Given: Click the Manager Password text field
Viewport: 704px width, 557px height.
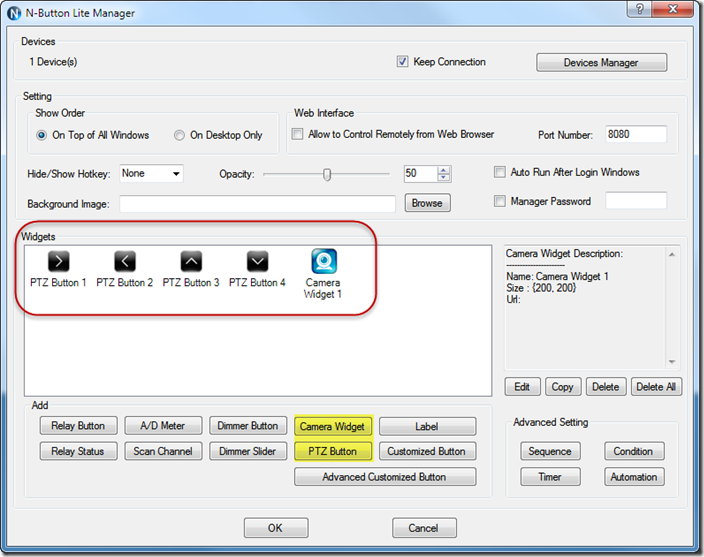Looking at the screenshot, I should pyautogui.click(x=636, y=201).
